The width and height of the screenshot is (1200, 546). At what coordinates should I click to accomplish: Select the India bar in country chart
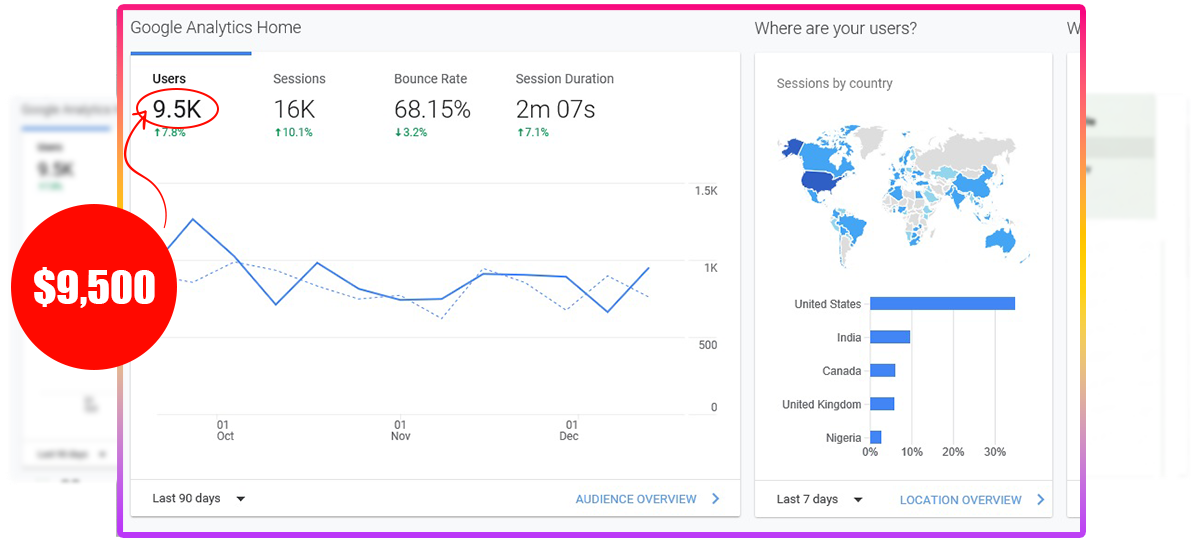pyautogui.click(x=889, y=338)
